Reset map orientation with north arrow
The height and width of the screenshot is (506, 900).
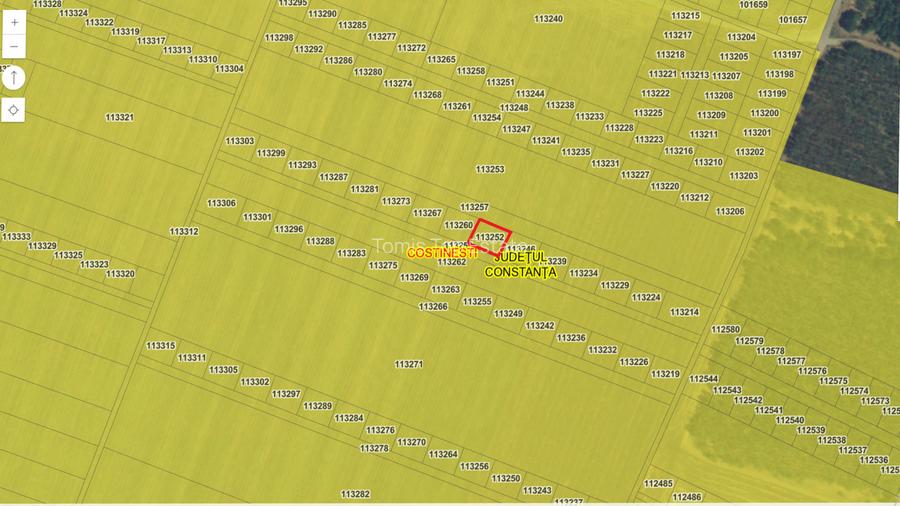point(13,78)
